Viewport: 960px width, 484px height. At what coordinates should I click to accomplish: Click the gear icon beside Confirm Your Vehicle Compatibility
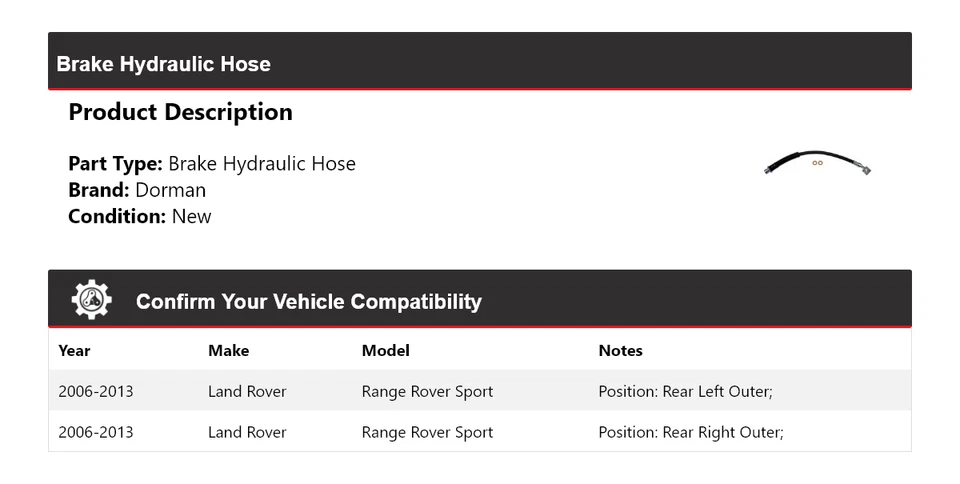(x=91, y=300)
